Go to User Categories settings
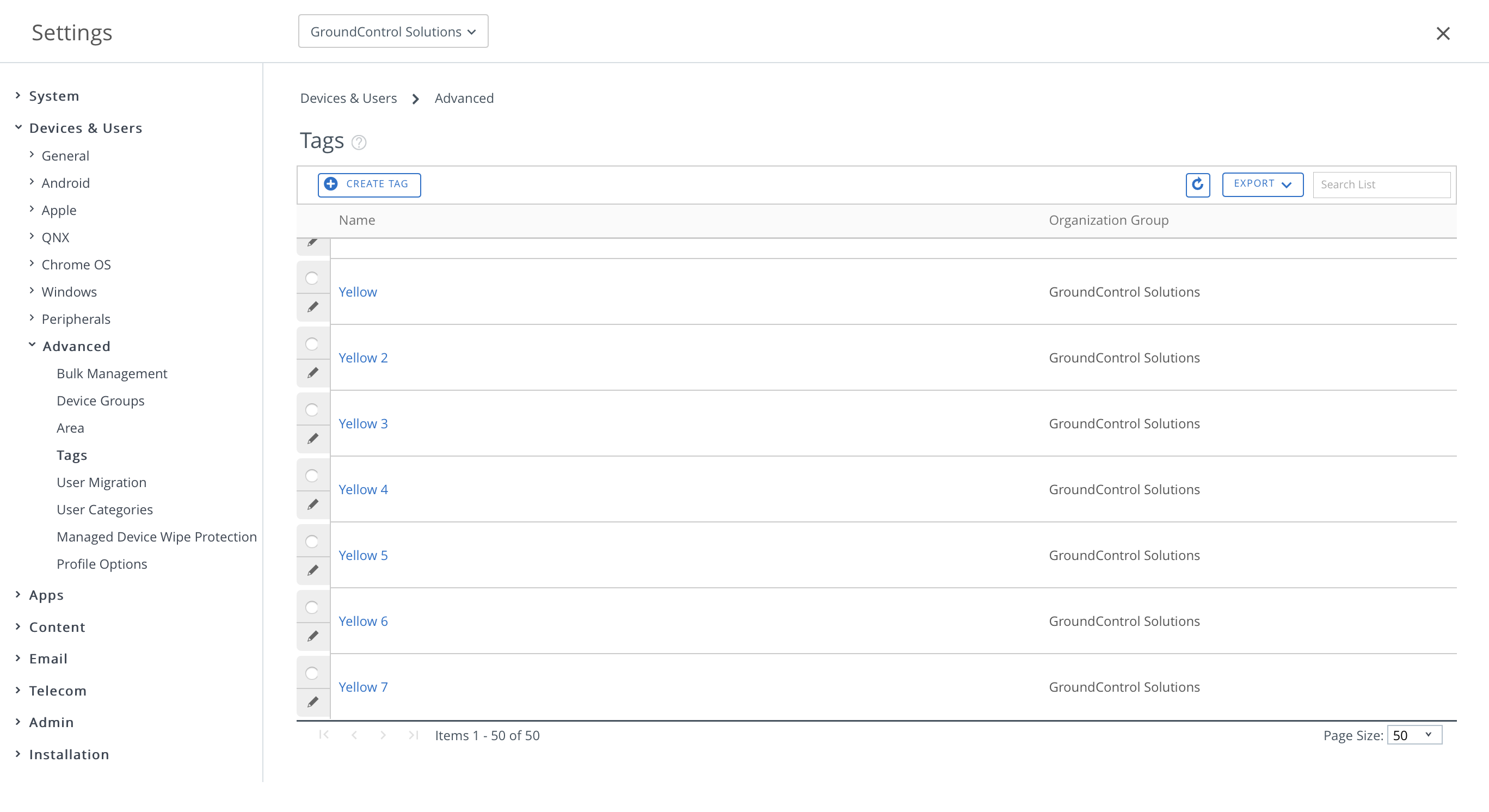Viewport: 1489px width, 812px height. tap(104, 510)
